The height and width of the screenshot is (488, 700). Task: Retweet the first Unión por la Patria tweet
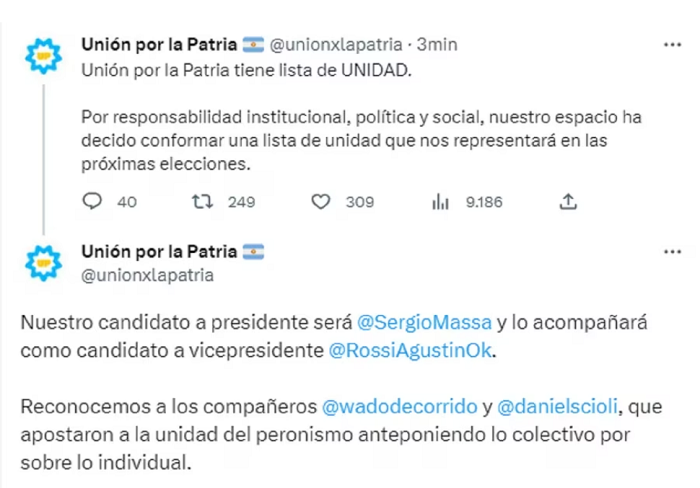(x=202, y=202)
